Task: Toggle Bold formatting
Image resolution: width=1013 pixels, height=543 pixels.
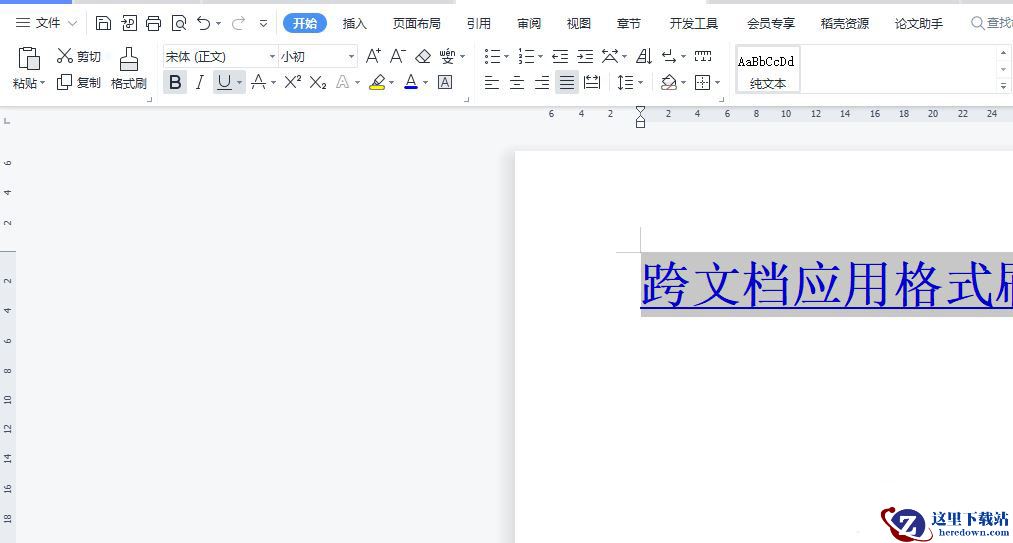Action: click(x=175, y=82)
